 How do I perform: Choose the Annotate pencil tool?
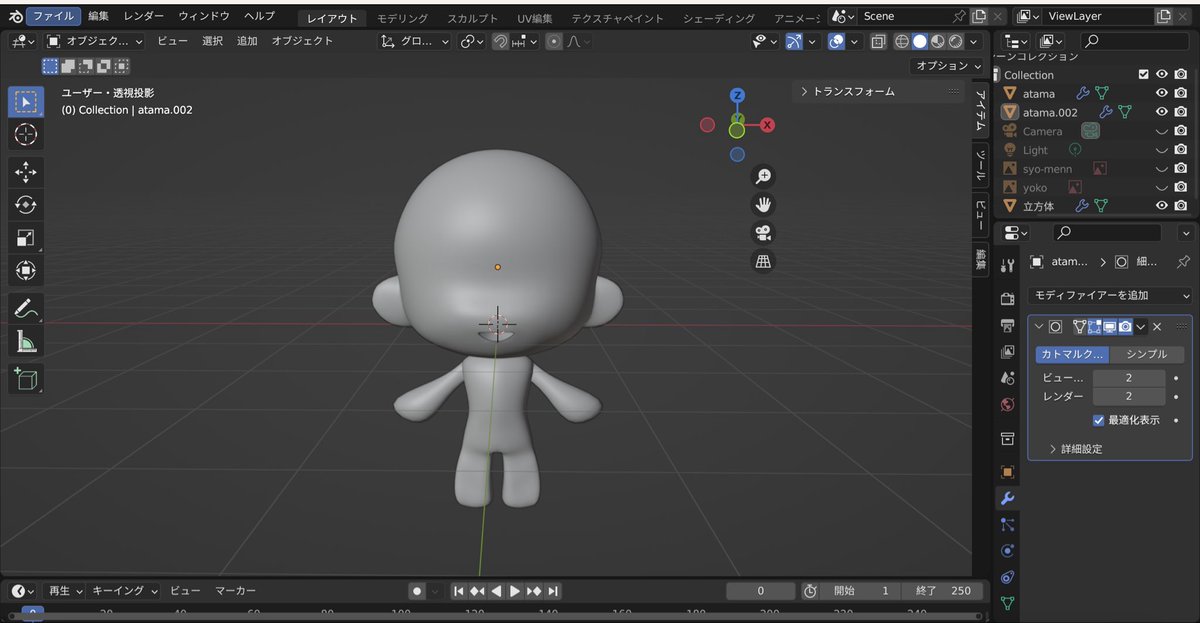coord(26,309)
